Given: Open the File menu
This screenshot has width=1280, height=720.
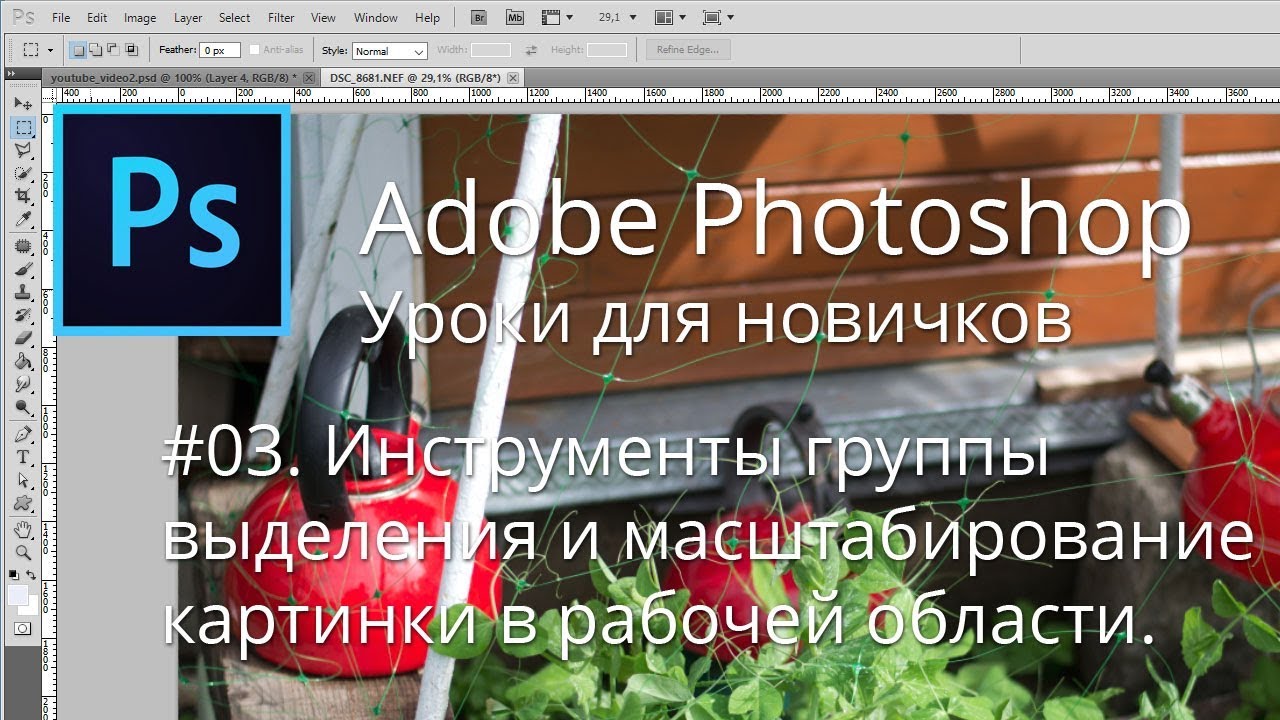Looking at the screenshot, I should pos(61,18).
